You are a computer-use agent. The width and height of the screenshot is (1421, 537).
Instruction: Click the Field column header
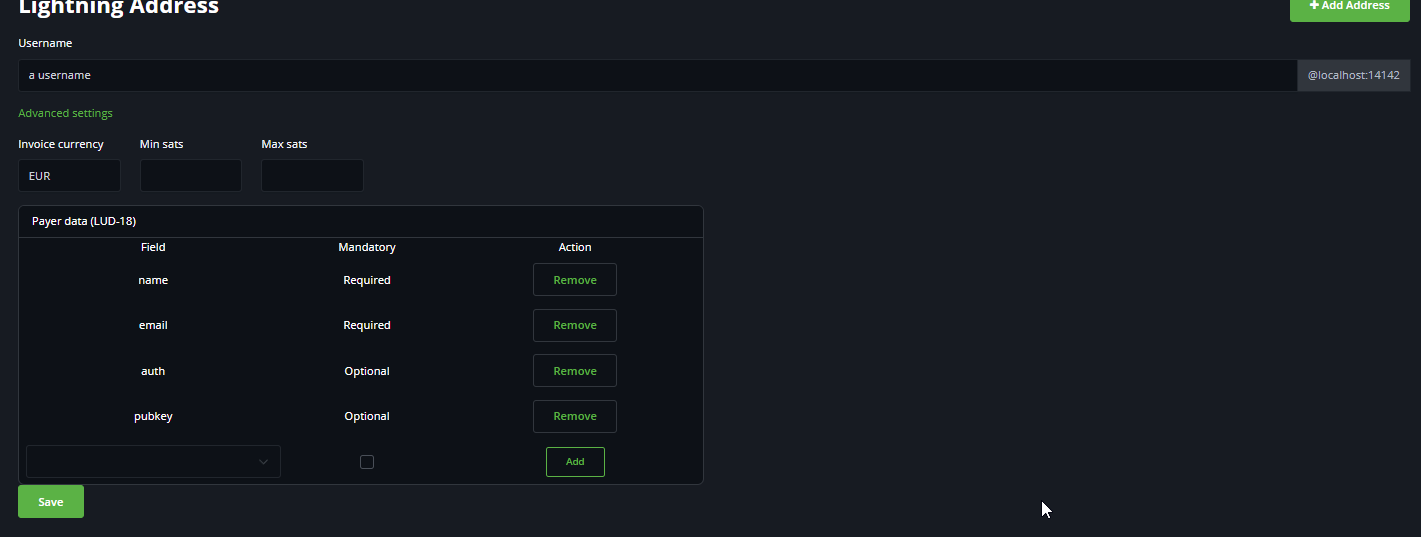click(153, 247)
